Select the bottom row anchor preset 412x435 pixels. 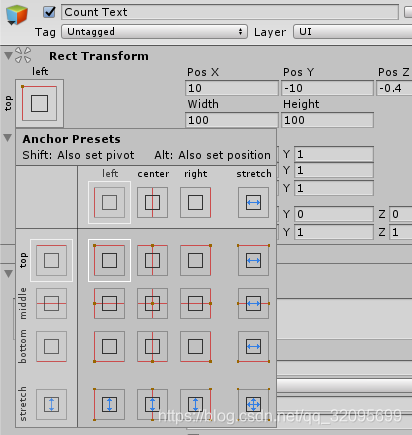tap(51, 346)
